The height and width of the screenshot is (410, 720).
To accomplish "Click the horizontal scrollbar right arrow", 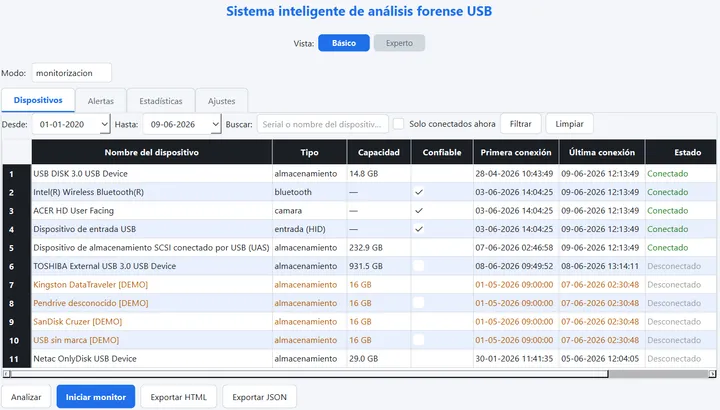I will click(x=712, y=374).
